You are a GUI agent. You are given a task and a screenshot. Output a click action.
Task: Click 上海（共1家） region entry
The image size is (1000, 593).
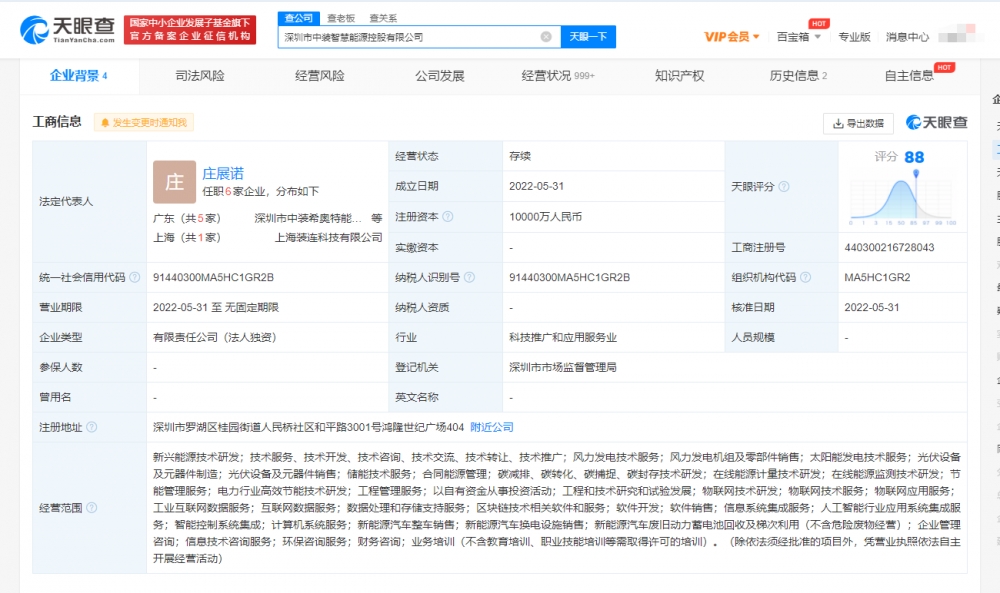click(187, 237)
